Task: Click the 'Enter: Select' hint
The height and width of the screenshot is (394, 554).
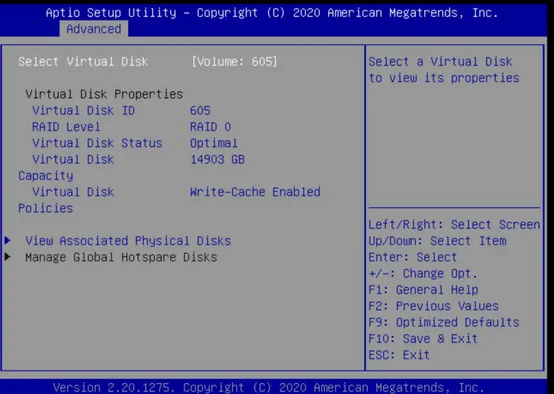Action: tap(413, 257)
